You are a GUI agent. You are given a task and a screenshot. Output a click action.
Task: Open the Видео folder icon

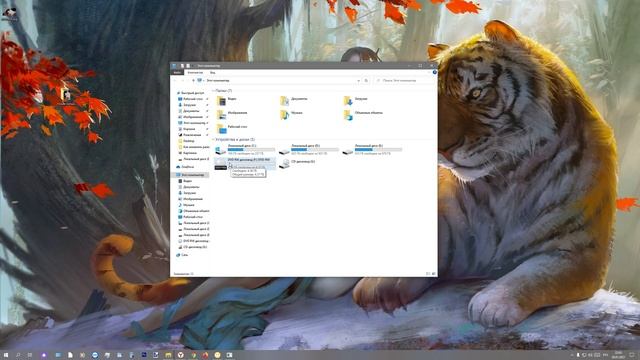(221, 101)
